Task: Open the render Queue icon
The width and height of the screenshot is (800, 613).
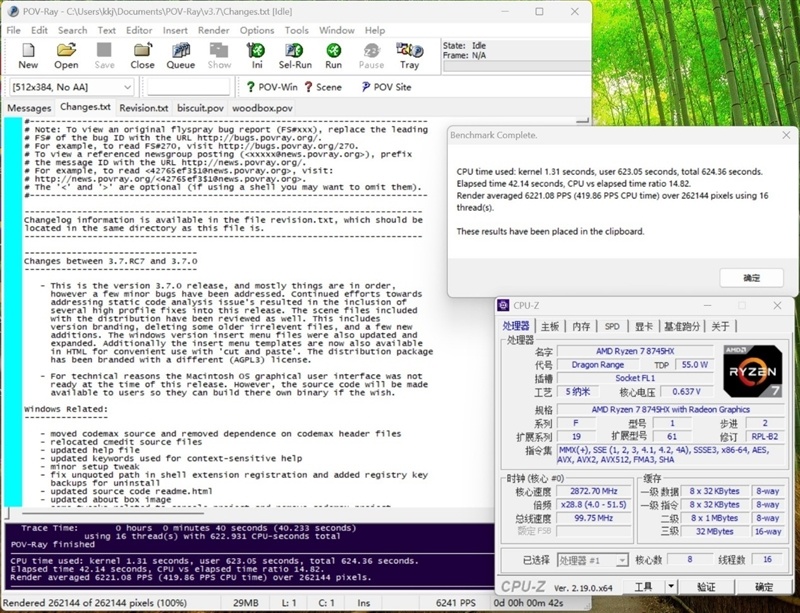Action: [x=181, y=50]
